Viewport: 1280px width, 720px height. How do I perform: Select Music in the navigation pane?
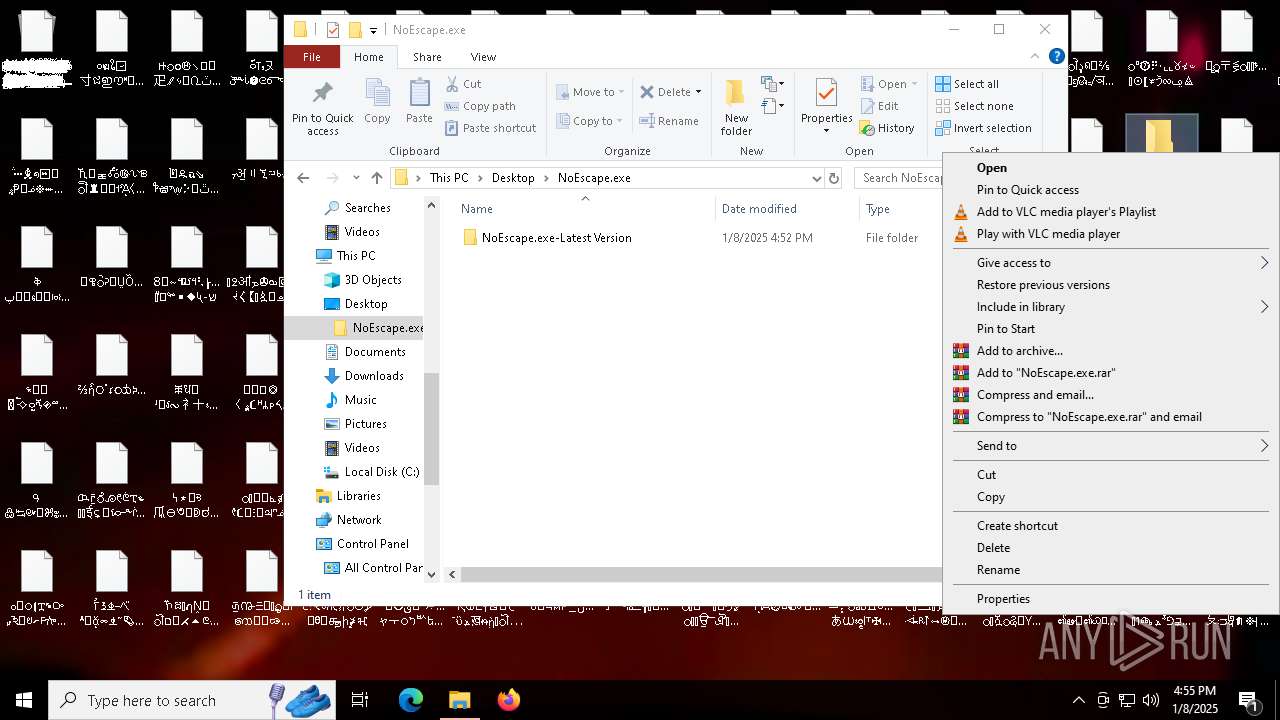360,400
